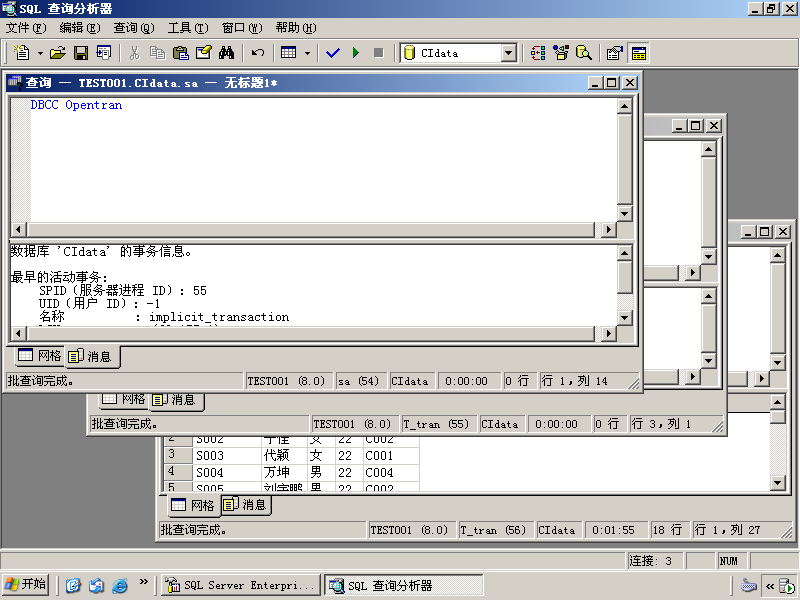The width and height of the screenshot is (800, 600).
Task: Open the 文件(F) menu
Action: coord(26,28)
